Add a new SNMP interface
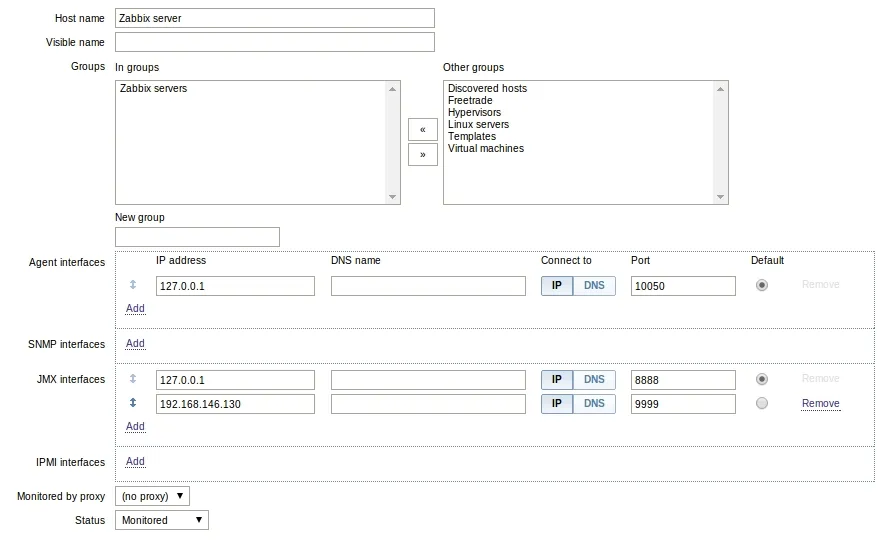 (135, 344)
